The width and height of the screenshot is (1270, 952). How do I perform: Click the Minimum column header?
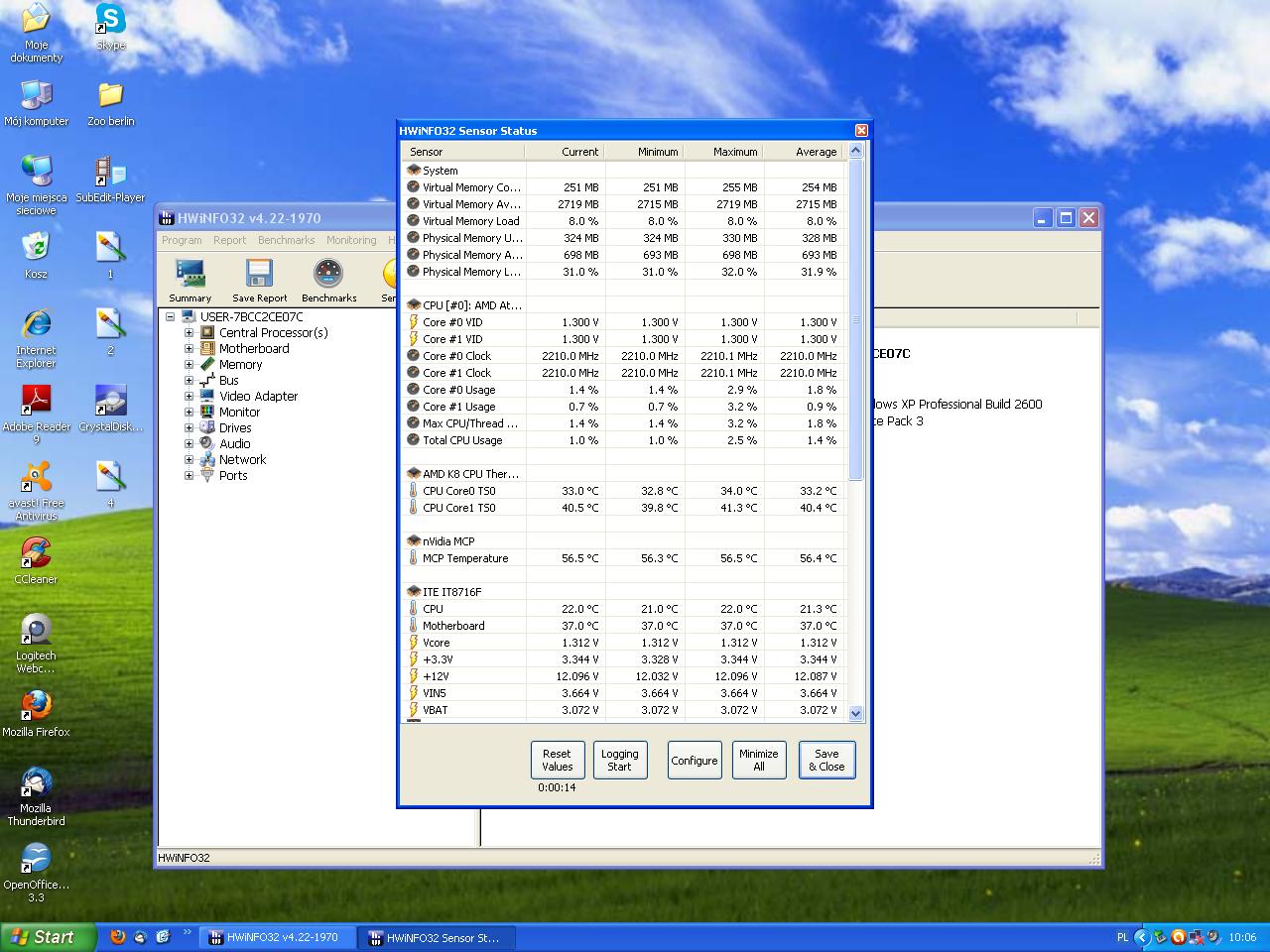[644, 152]
